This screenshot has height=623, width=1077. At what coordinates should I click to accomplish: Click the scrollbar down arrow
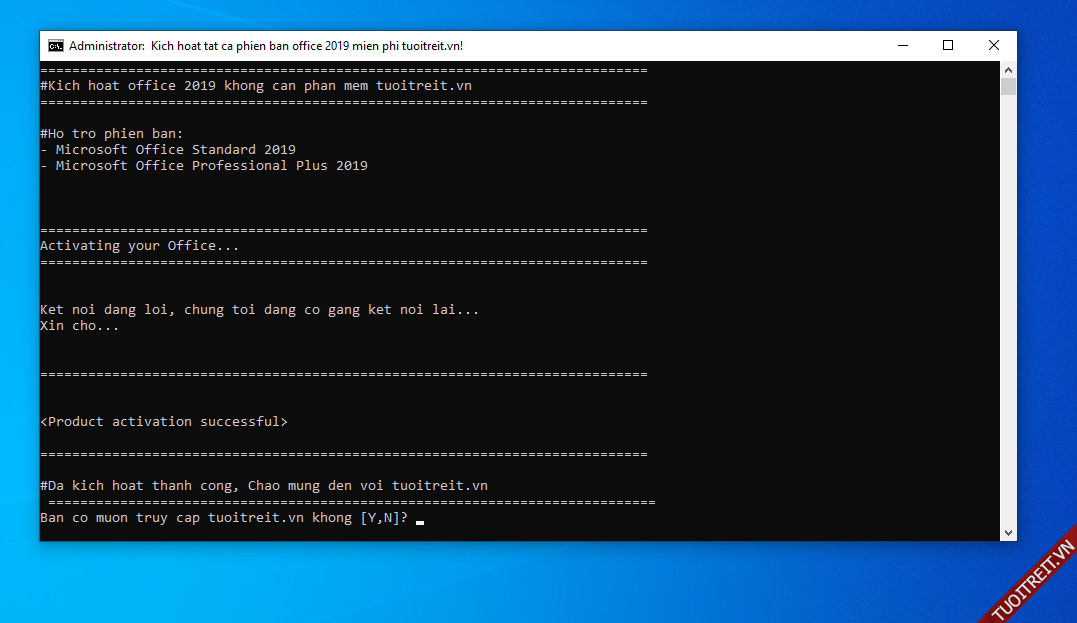pyautogui.click(x=1009, y=533)
